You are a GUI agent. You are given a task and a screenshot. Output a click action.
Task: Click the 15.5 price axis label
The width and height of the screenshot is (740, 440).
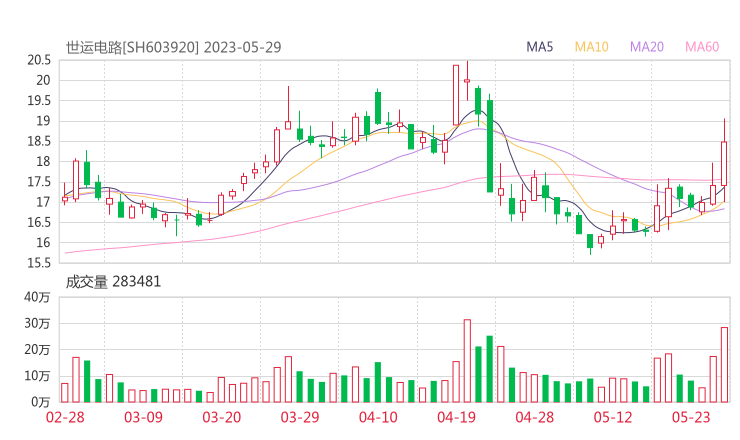click(39, 263)
